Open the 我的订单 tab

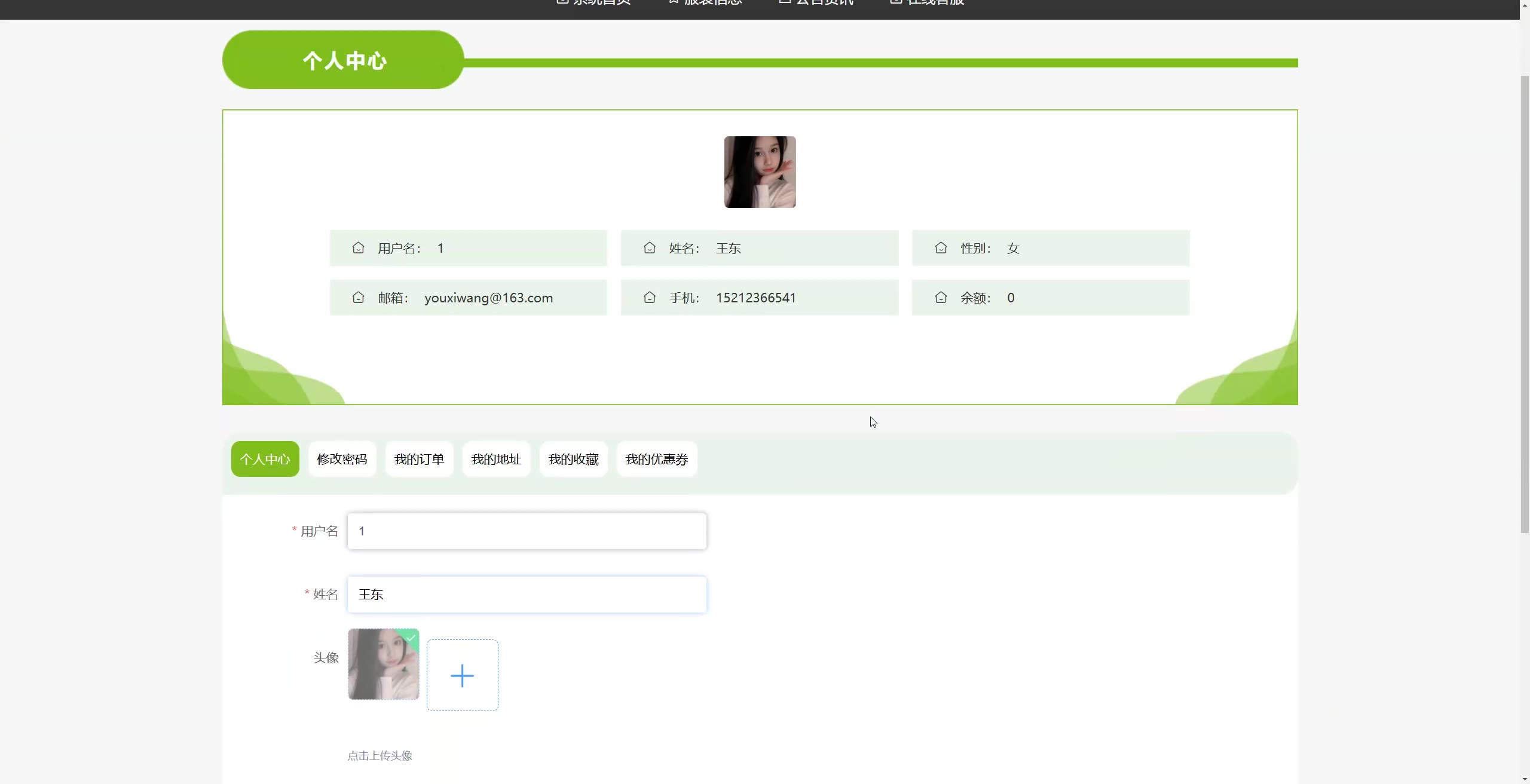point(419,459)
